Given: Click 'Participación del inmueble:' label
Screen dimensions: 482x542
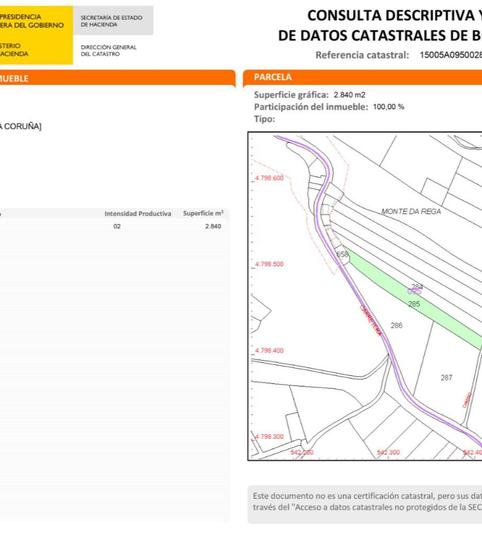Looking at the screenshot, I should pyautogui.click(x=311, y=107).
